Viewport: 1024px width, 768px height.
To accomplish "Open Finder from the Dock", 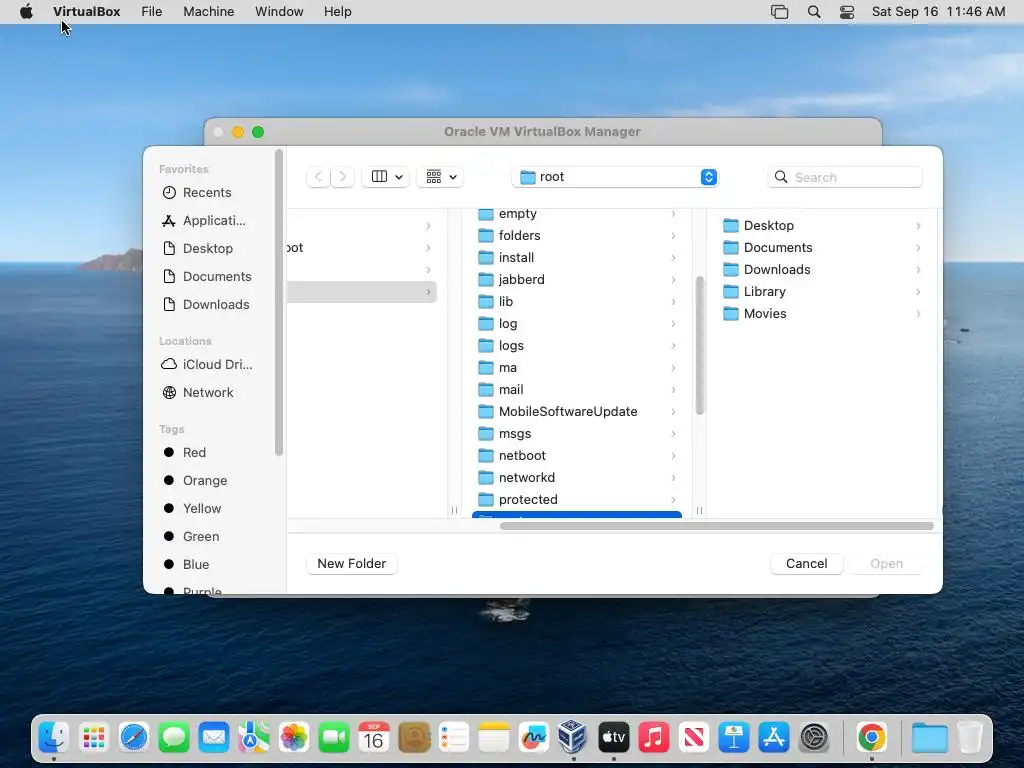I will (x=54, y=737).
